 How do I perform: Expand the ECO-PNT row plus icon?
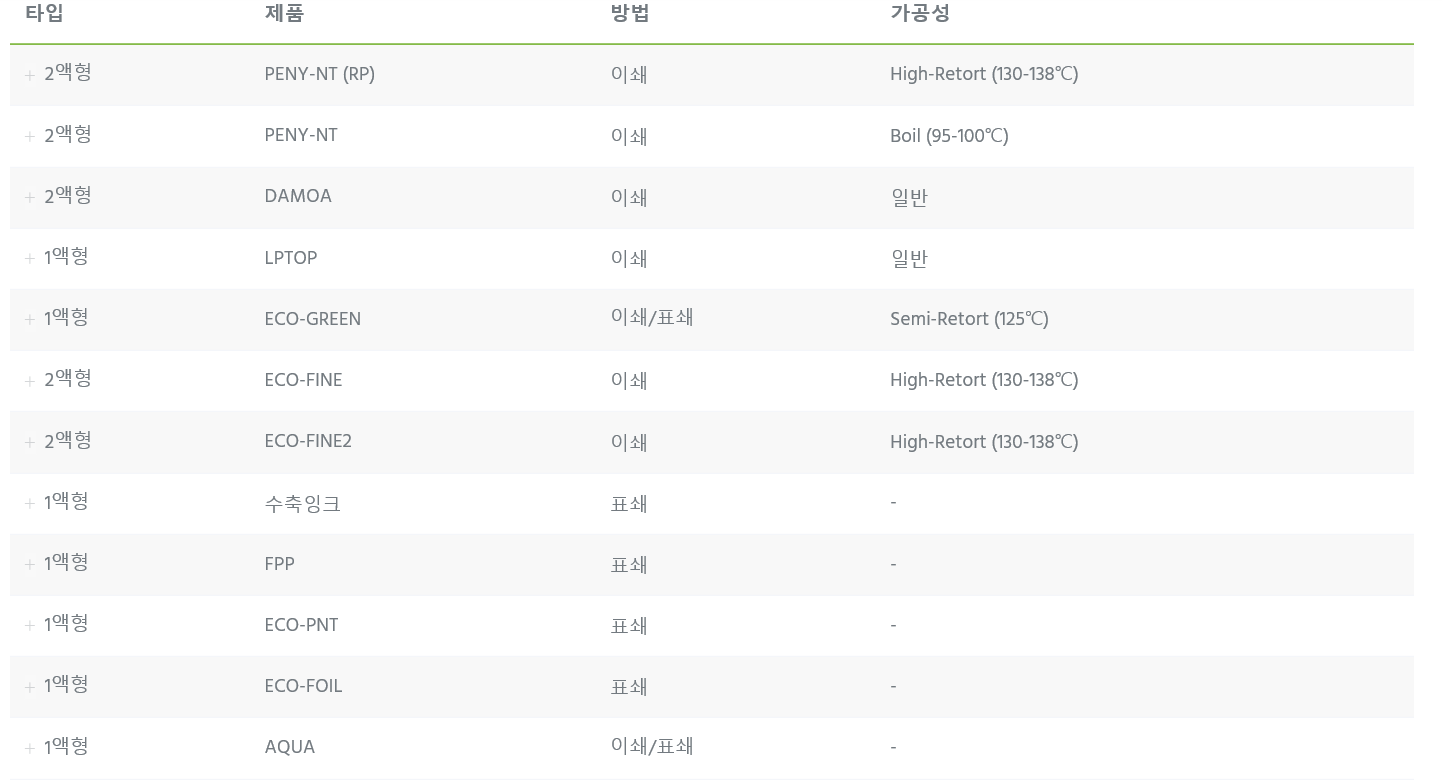[x=30, y=625]
